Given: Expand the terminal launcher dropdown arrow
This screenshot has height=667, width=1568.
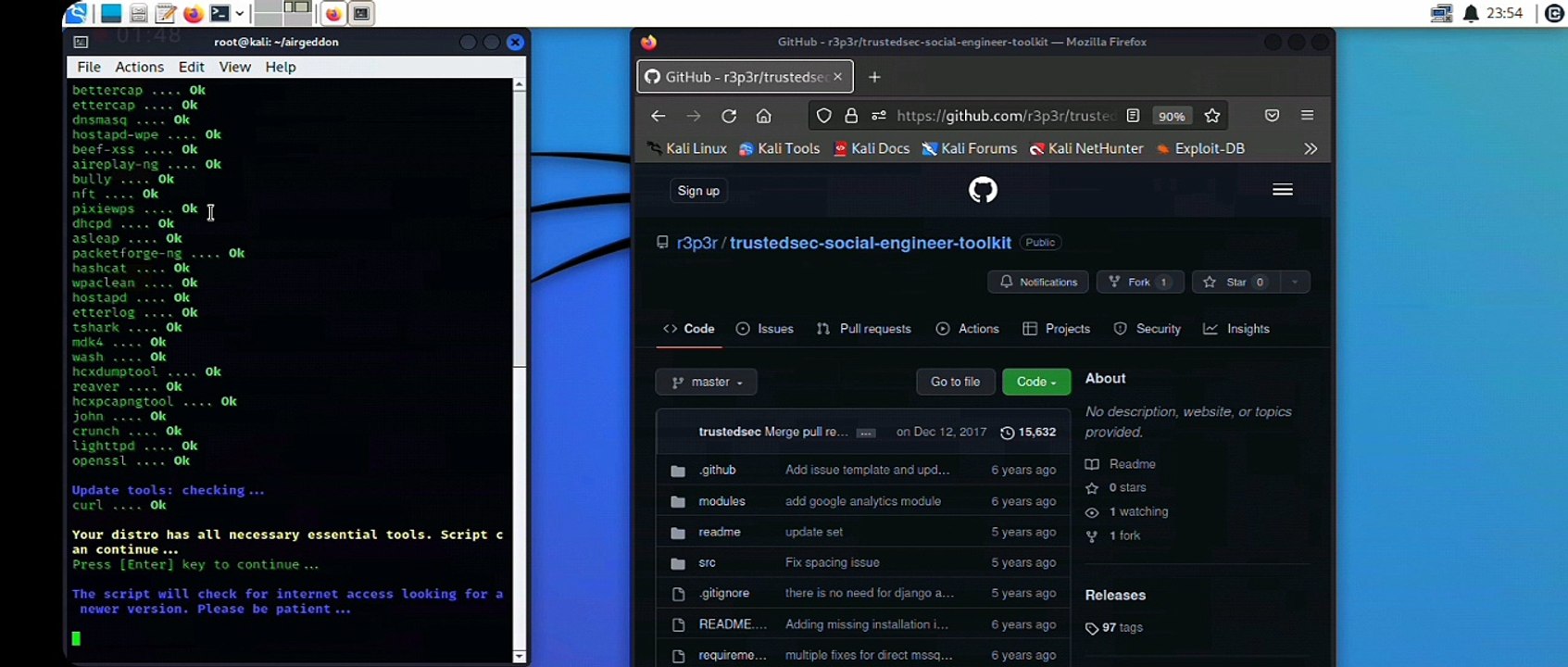Looking at the screenshot, I should pyautogui.click(x=240, y=13).
